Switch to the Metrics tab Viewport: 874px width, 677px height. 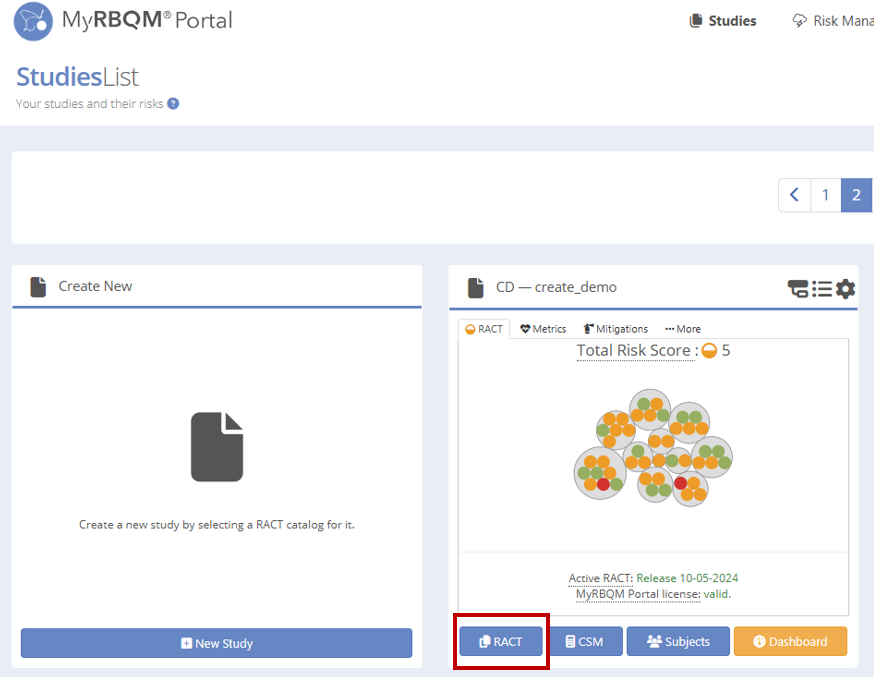tap(543, 329)
